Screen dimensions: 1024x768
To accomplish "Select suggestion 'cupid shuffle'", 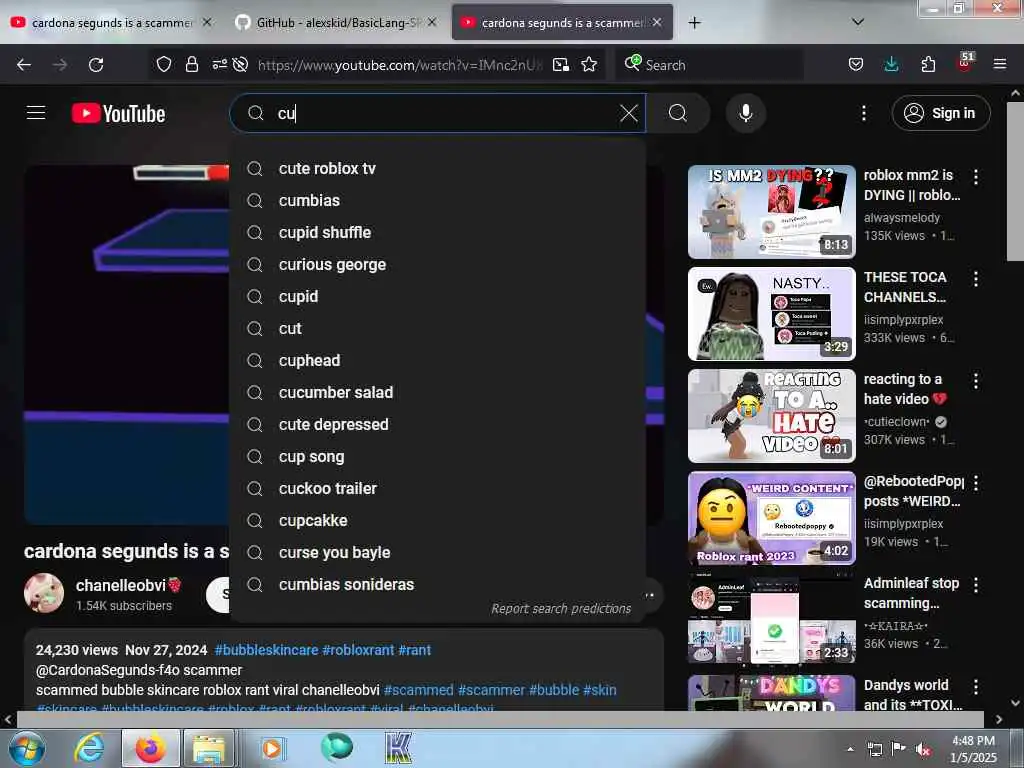I will tap(438, 232).
